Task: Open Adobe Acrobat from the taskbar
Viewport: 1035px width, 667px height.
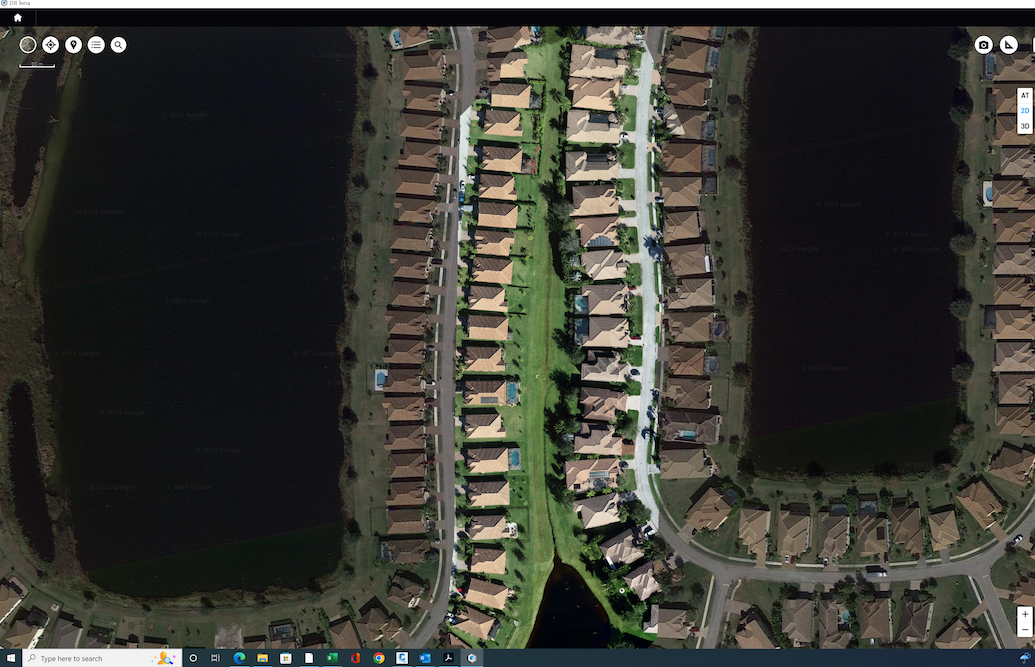Action: (449, 658)
